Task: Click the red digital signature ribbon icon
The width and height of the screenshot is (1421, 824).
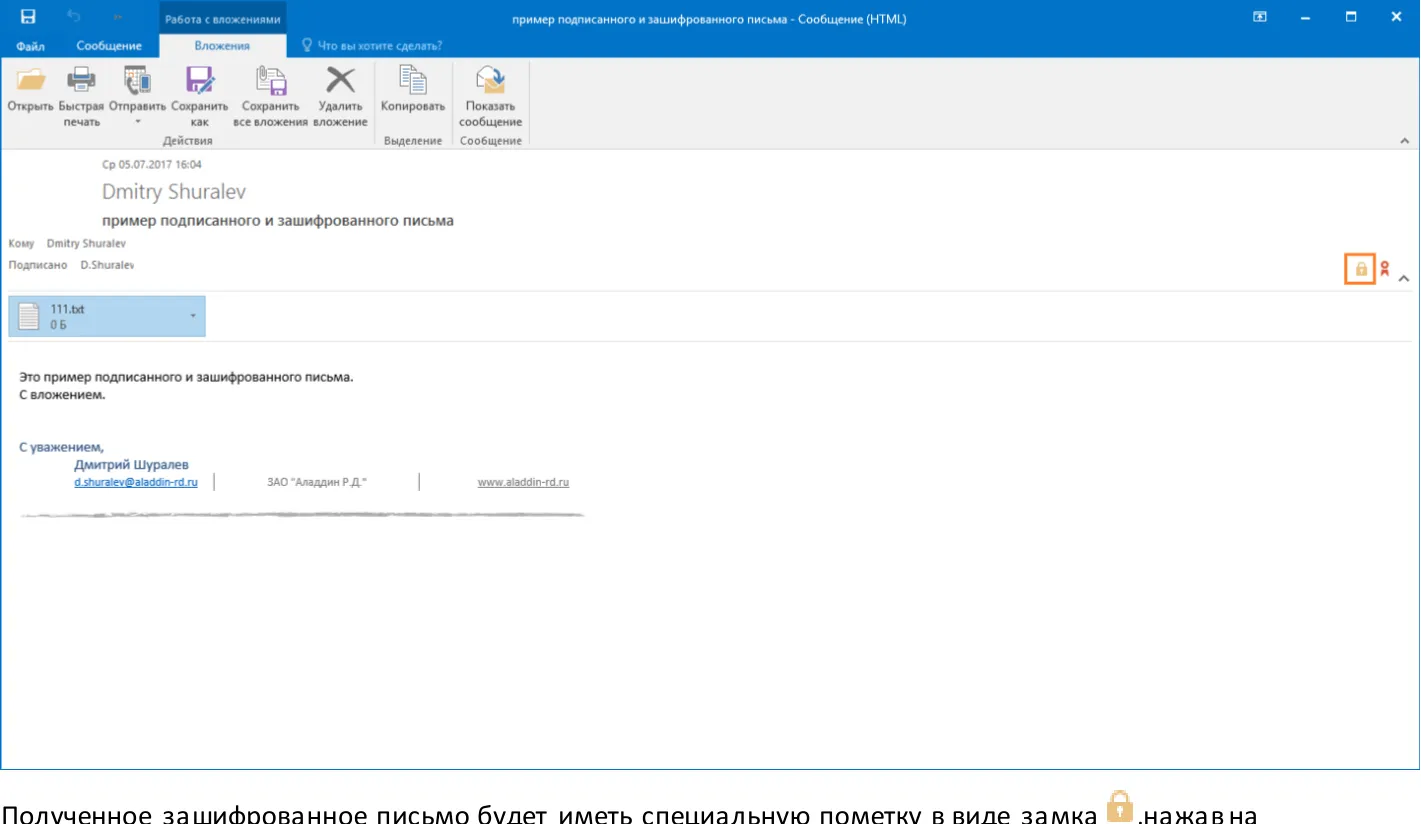Action: (x=1385, y=269)
